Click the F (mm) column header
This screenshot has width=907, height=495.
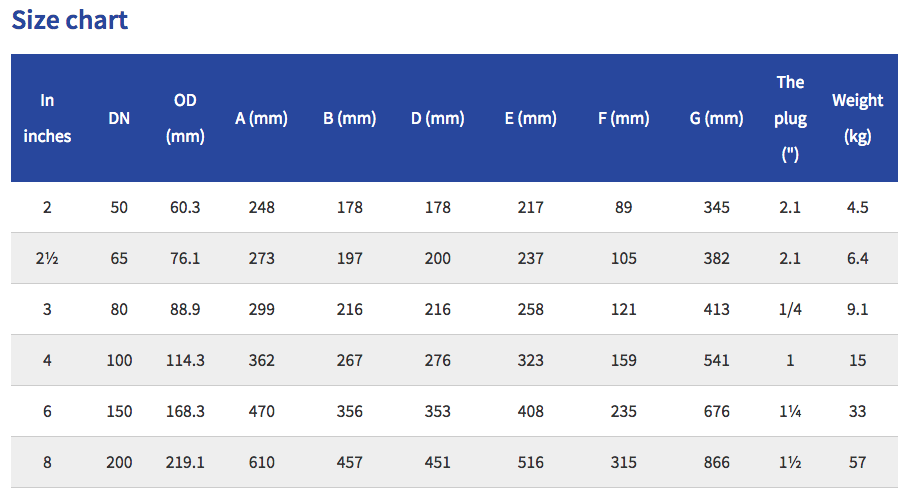624,118
